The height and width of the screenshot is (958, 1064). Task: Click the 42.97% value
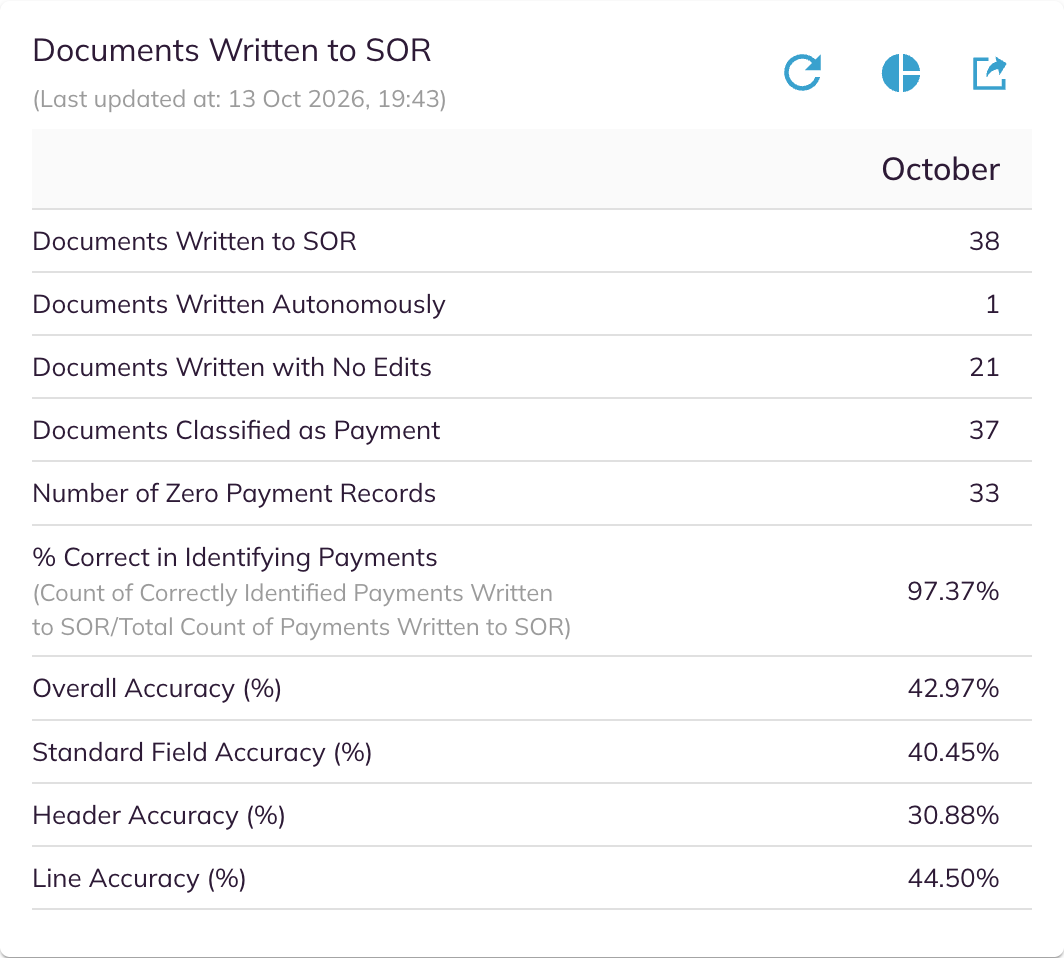click(x=953, y=688)
